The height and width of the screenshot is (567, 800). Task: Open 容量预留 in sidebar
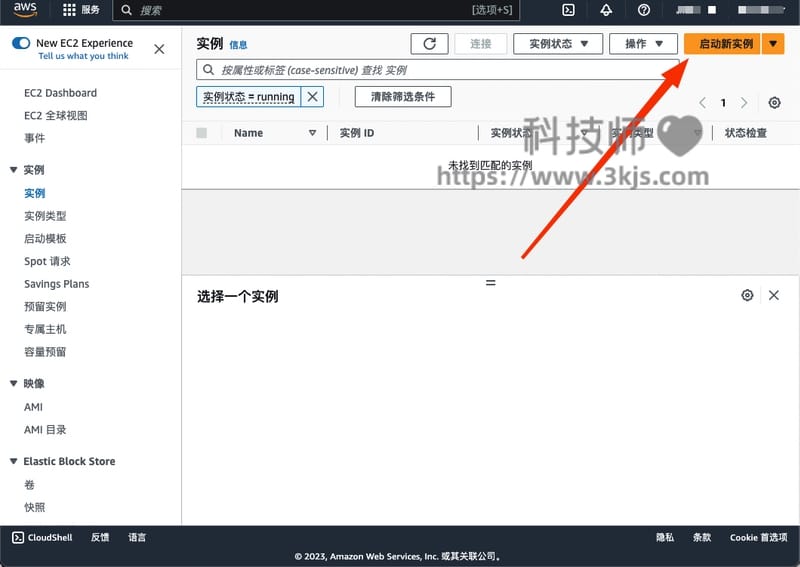click(45, 352)
